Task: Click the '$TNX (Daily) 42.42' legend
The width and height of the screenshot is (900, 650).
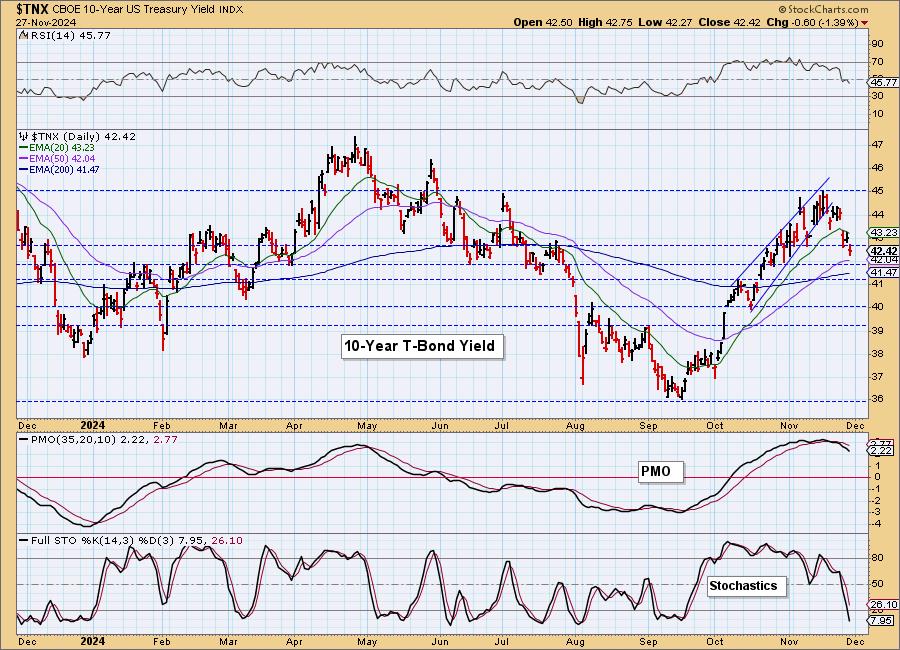Action: (x=83, y=137)
